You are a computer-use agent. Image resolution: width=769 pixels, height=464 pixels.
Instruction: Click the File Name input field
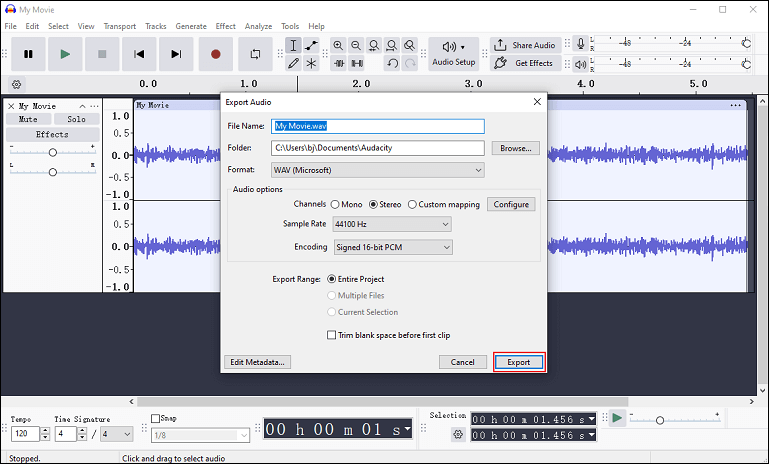click(378, 126)
